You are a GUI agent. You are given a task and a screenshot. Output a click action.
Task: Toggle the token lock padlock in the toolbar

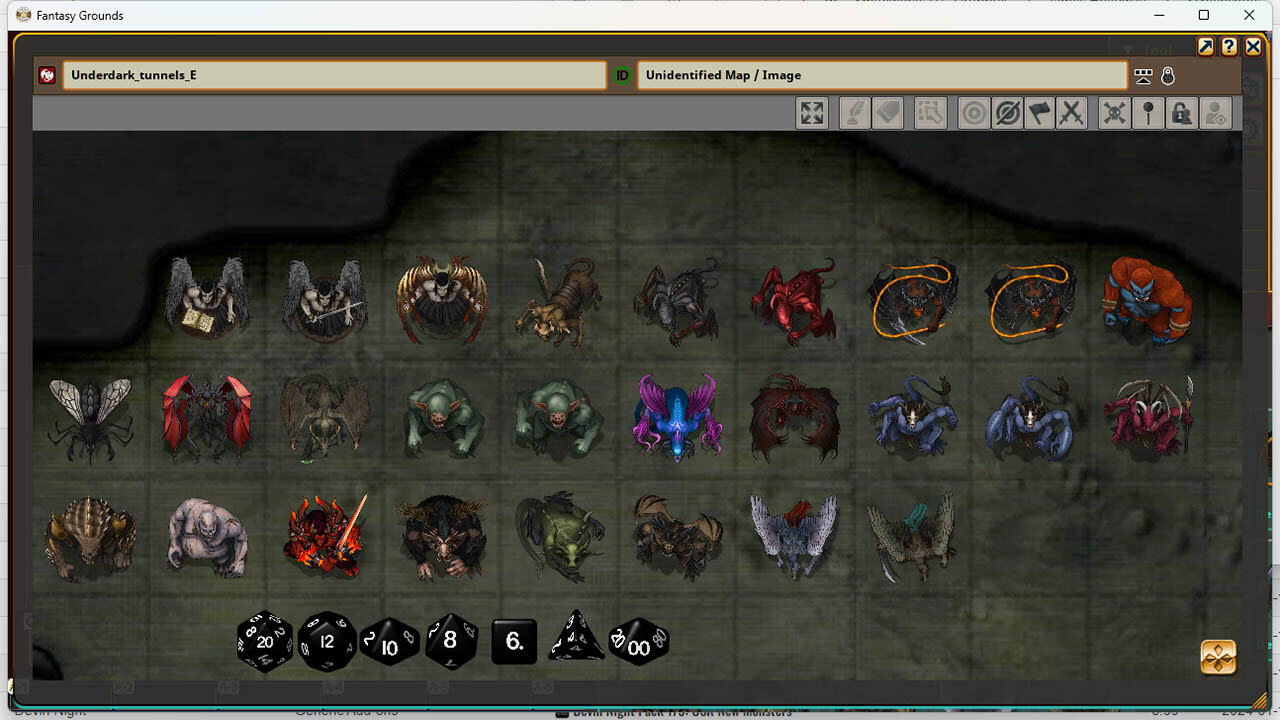click(x=1181, y=112)
